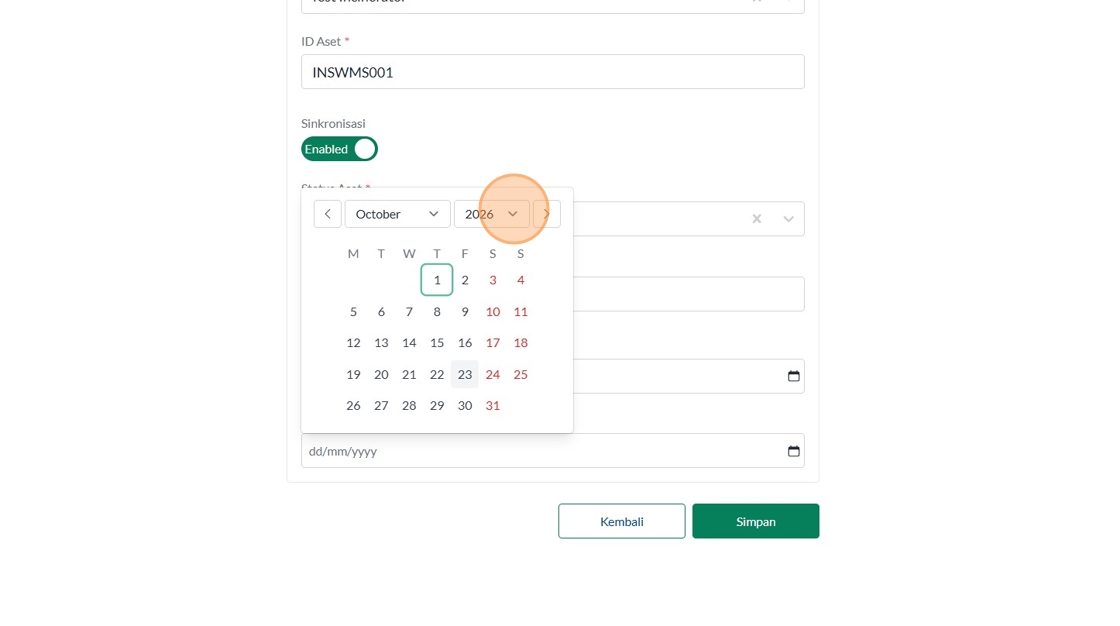Click calendar icon of last date field
This screenshot has height=626, width=1120.
[x=794, y=451]
